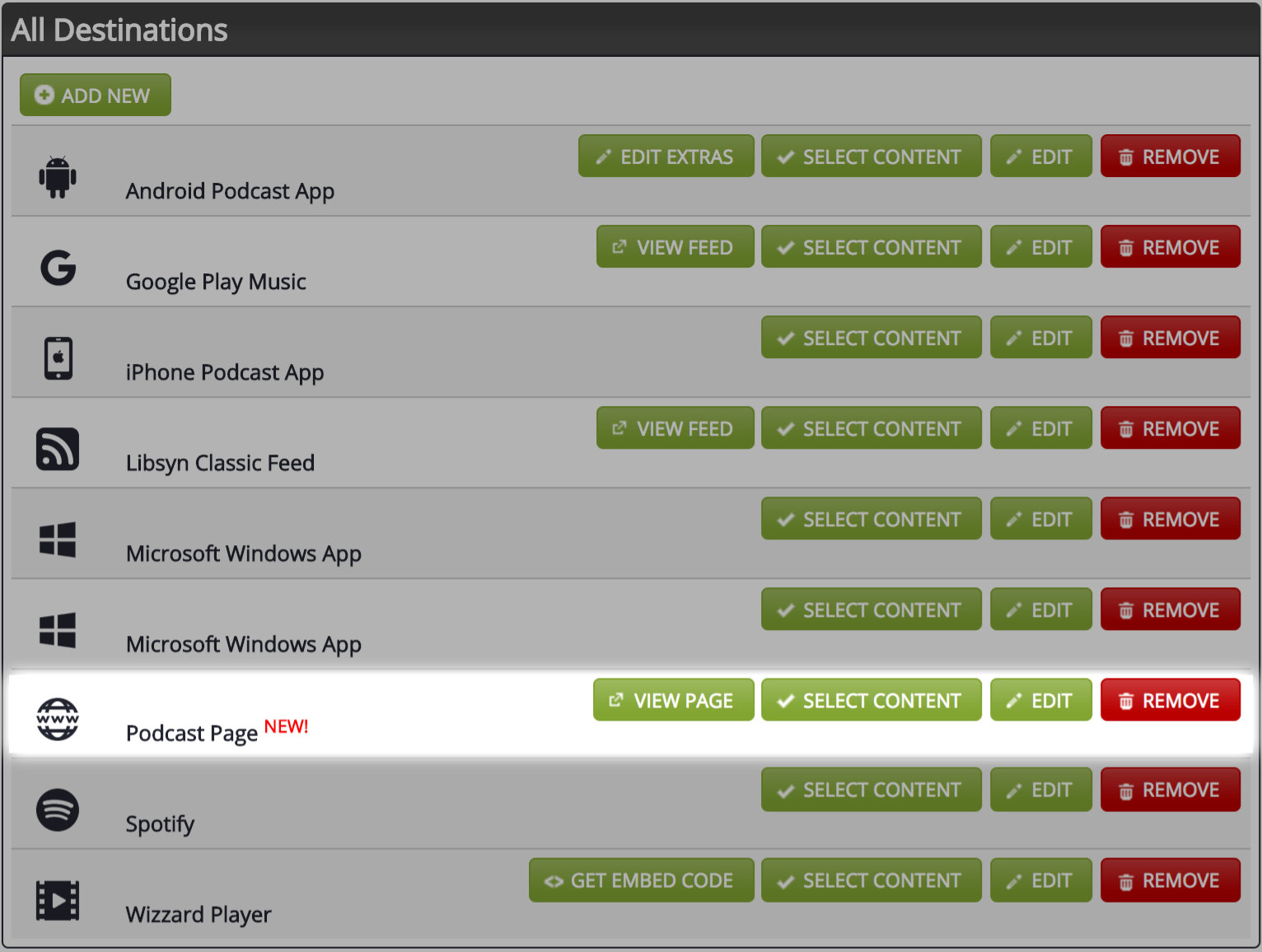Click the Podcast Page www globe icon

[58, 719]
